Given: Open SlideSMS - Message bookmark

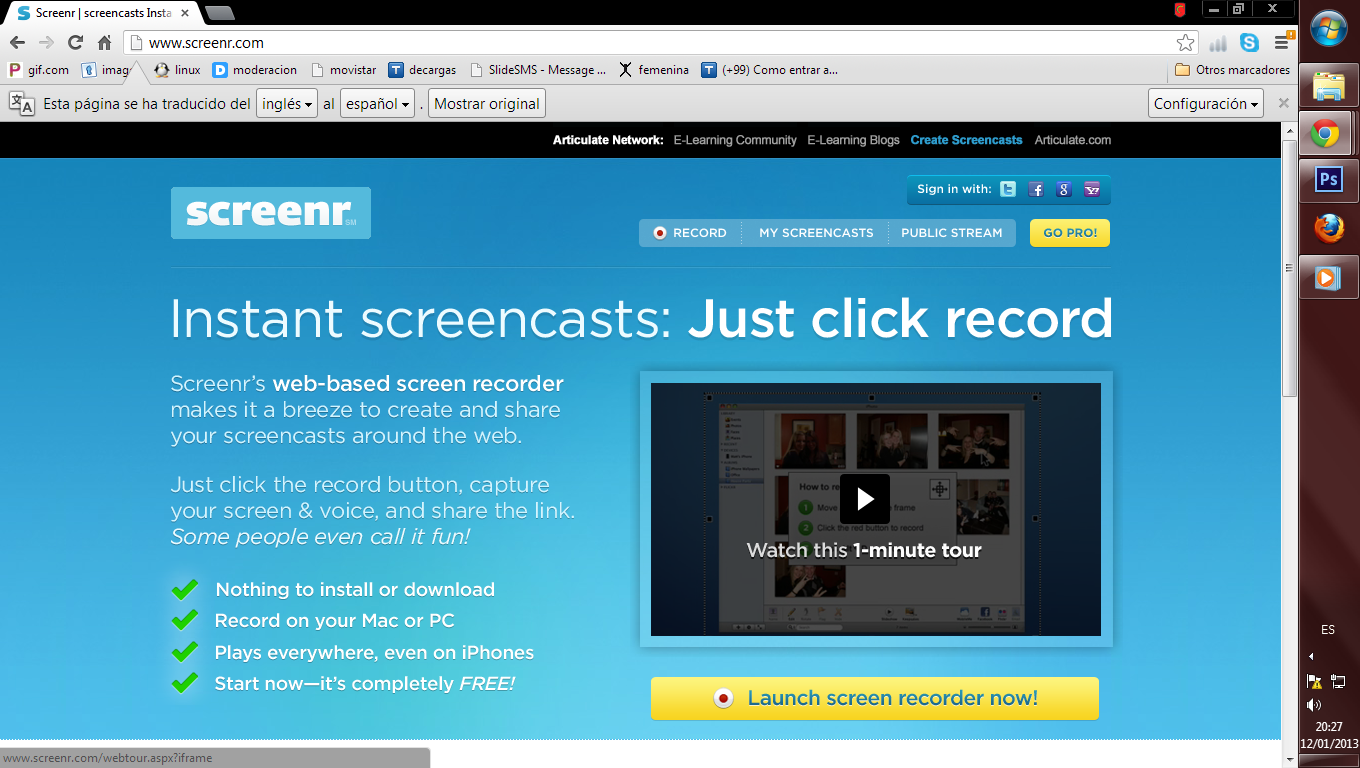Looking at the screenshot, I should point(537,70).
